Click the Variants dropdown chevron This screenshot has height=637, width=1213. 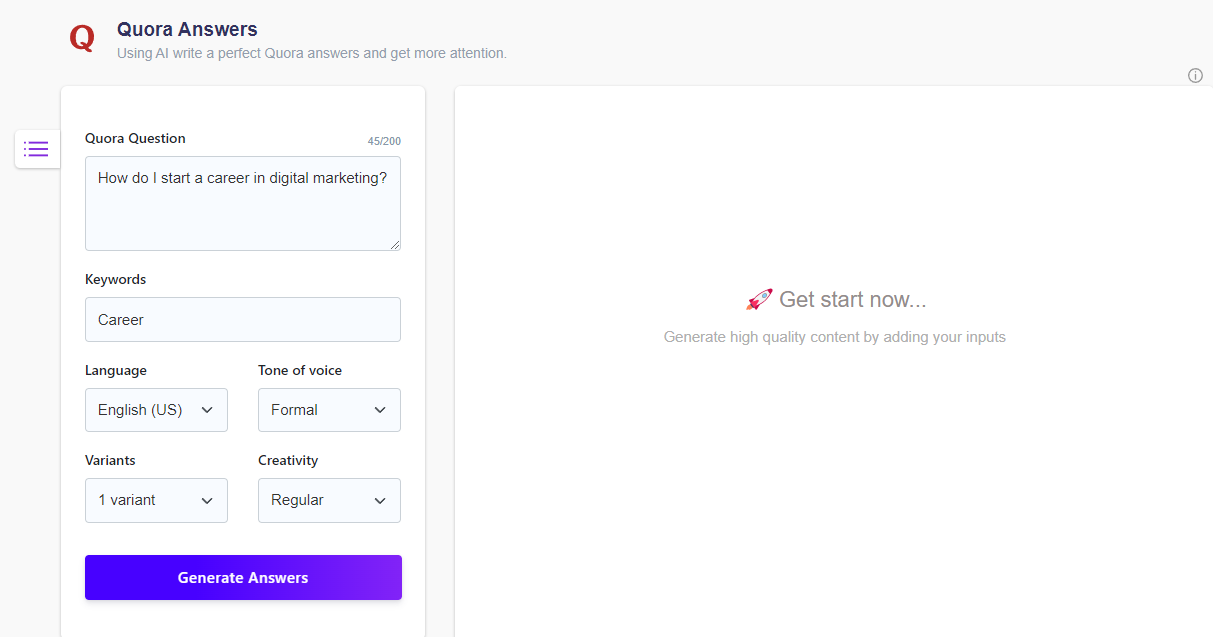click(x=208, y=500)
